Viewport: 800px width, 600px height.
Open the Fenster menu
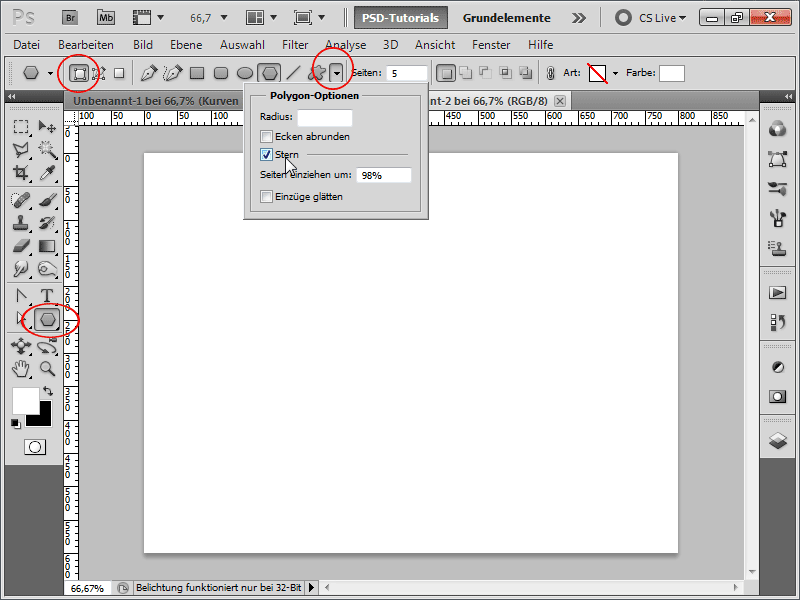[x=491, y=45]
